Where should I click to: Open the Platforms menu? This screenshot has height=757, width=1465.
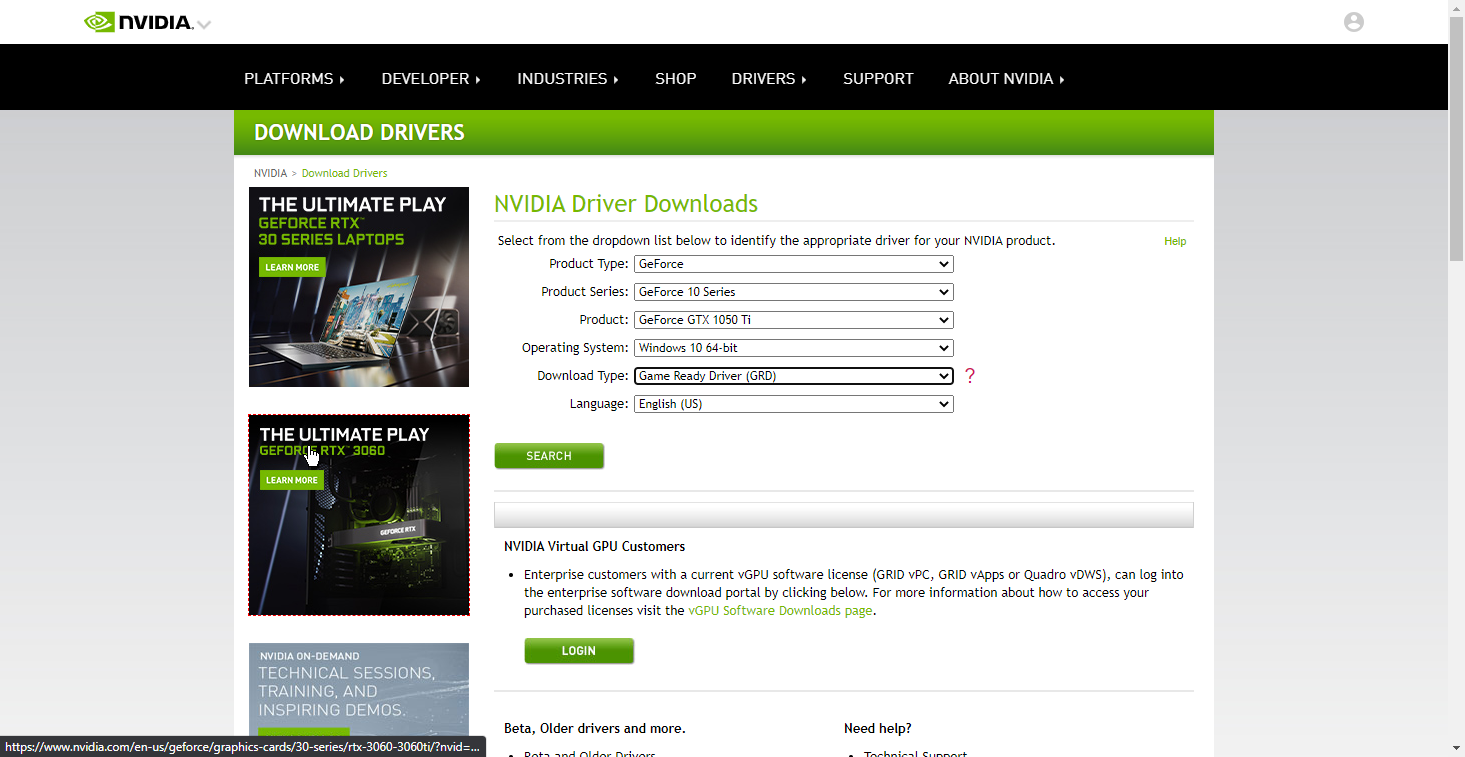(293, 79)
